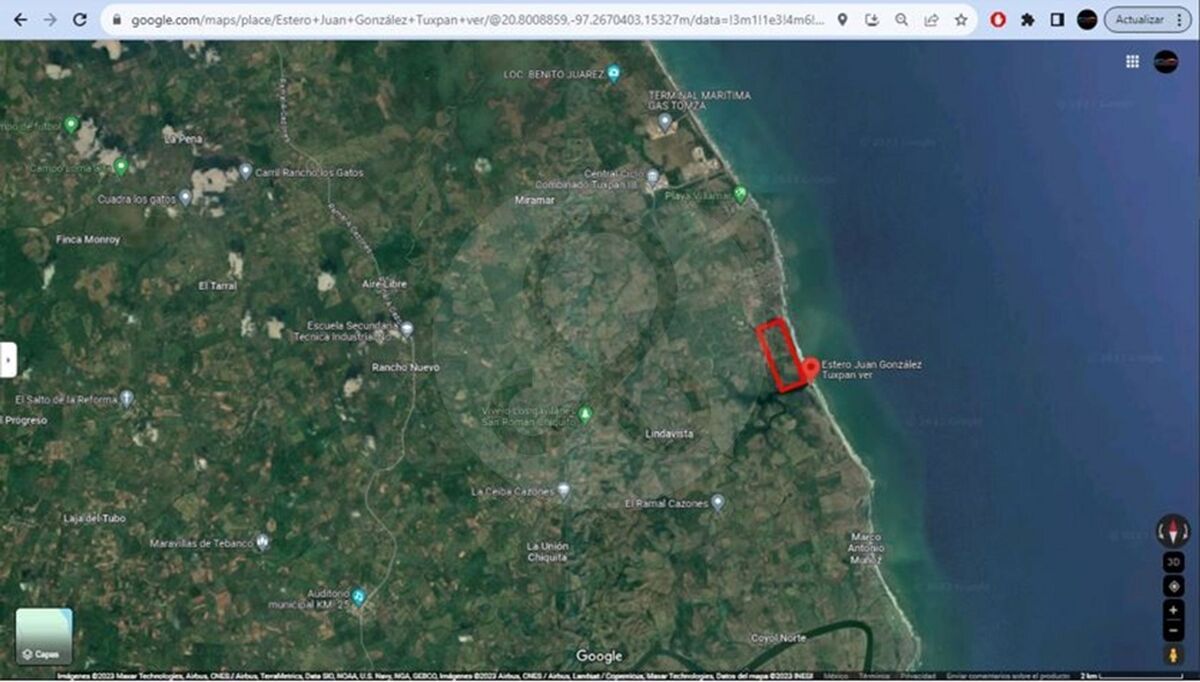Screen dimensions: 1200x682
Task: Expand the collapsed side panel arrow
Action: coord(8,359)
